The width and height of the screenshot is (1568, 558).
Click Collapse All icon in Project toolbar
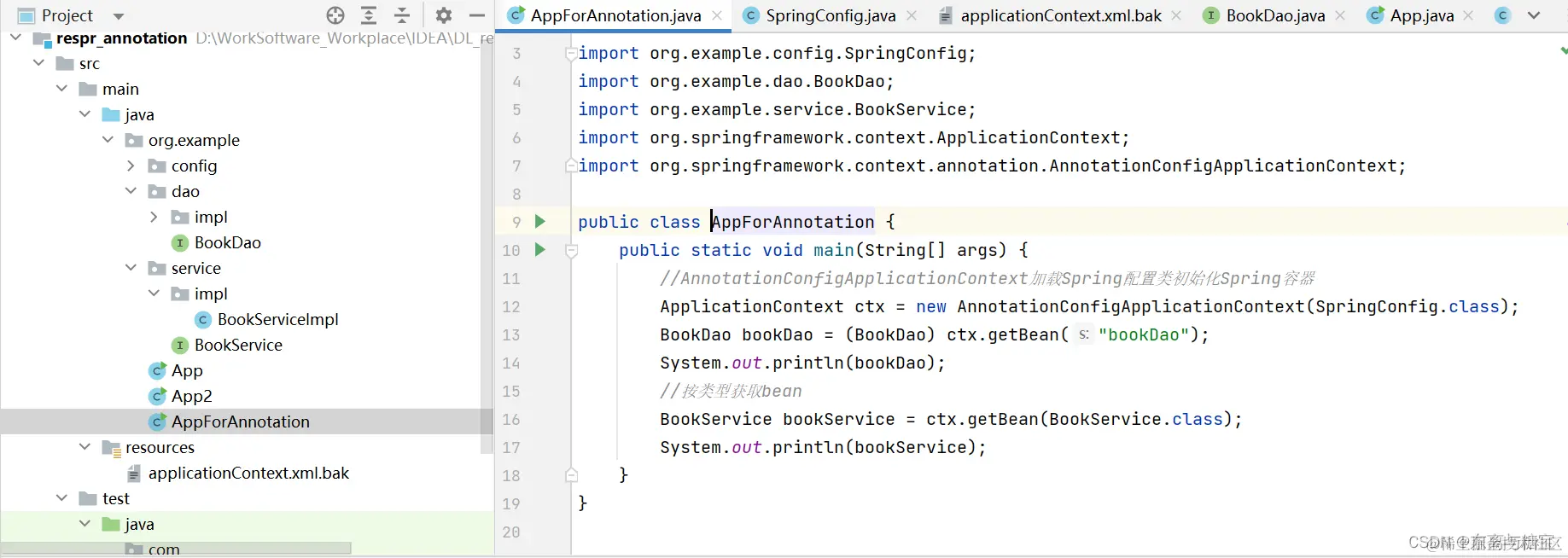click(402, 15)
